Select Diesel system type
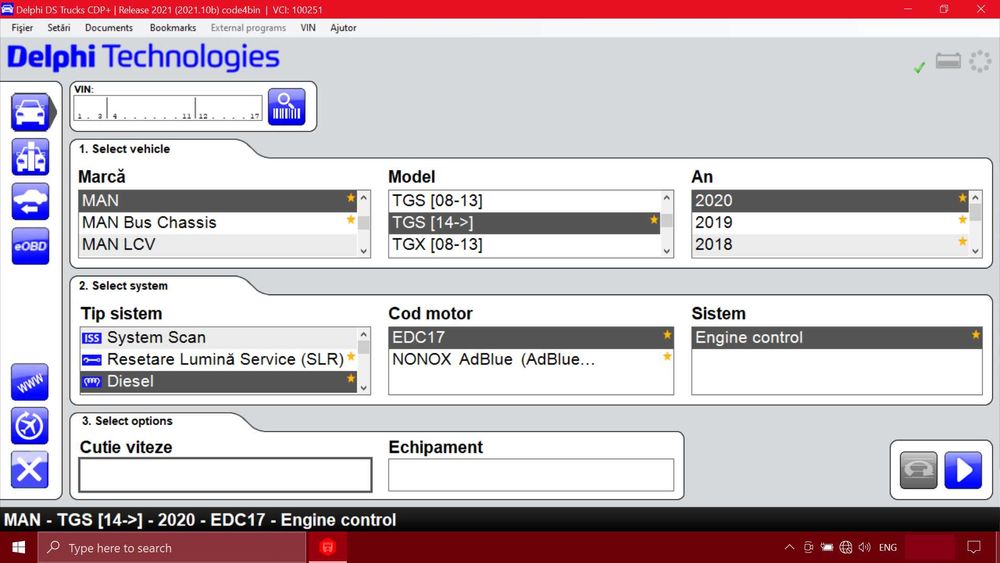Screen dimensions: 1000x563 [217, 381]
